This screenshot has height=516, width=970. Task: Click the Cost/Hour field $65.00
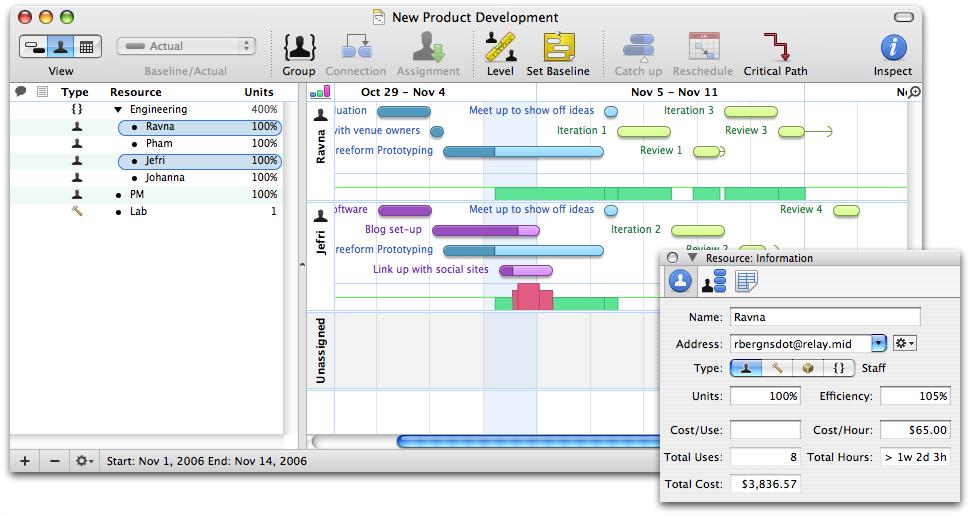tap(915, 429)
